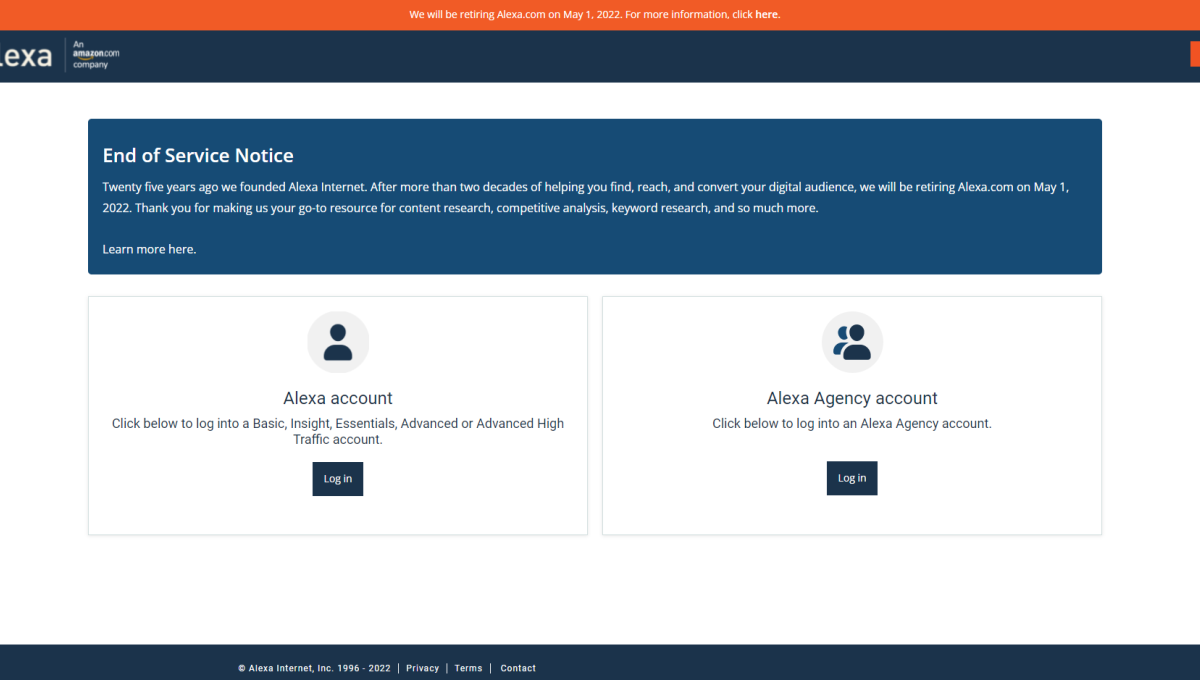Click the 'An Amazon.com company' logo
Image resolution: width=1200 pixels, height=680 pixels.
95,55
